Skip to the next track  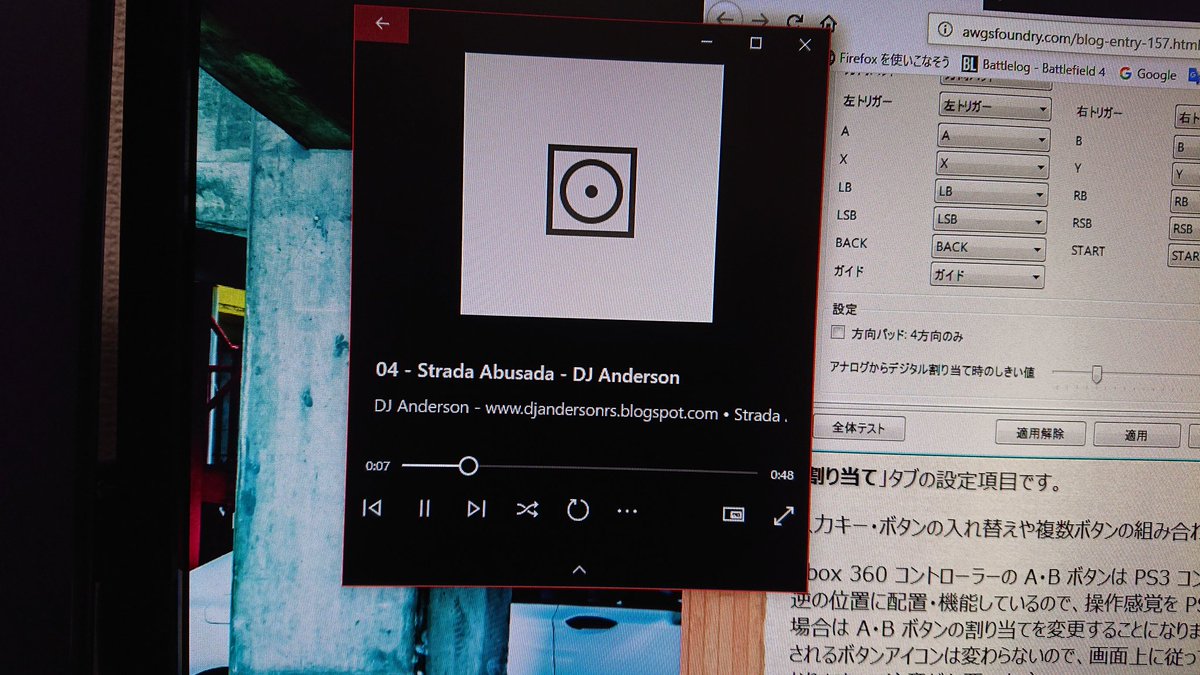(x=476, y=509)
